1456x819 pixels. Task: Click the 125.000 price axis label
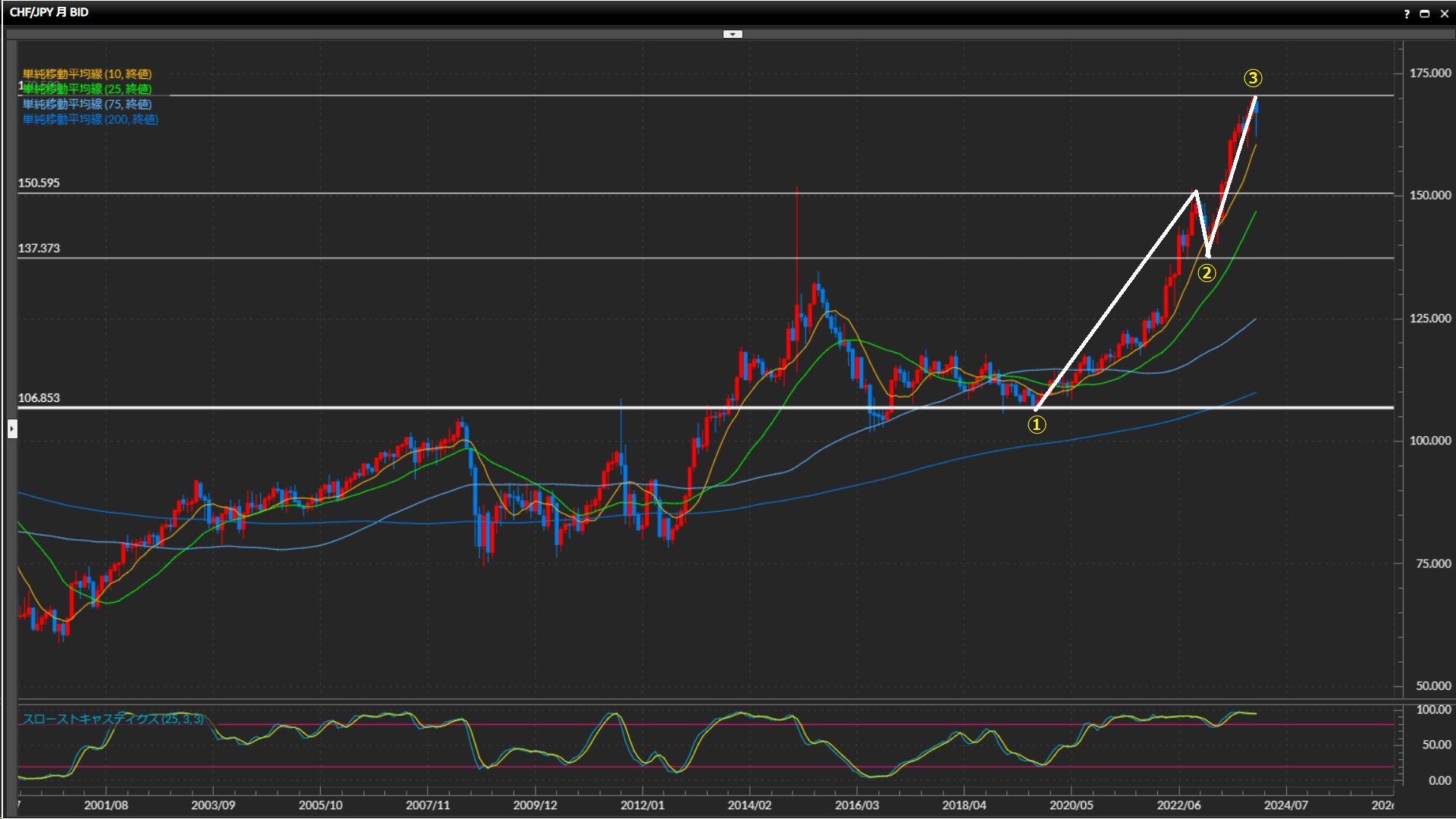(x=1430, y=318)
